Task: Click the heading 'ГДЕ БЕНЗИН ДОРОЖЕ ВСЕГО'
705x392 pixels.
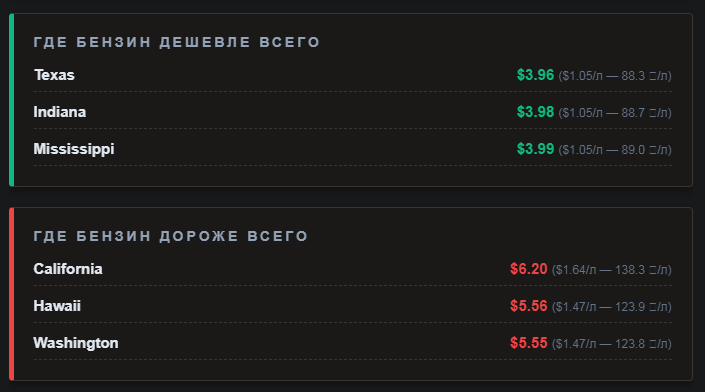Action: [x=171, y=236]
